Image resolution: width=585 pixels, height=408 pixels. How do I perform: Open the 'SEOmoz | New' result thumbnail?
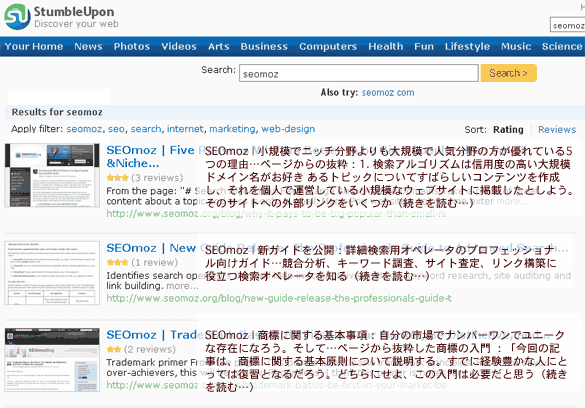tap(52, 273)
